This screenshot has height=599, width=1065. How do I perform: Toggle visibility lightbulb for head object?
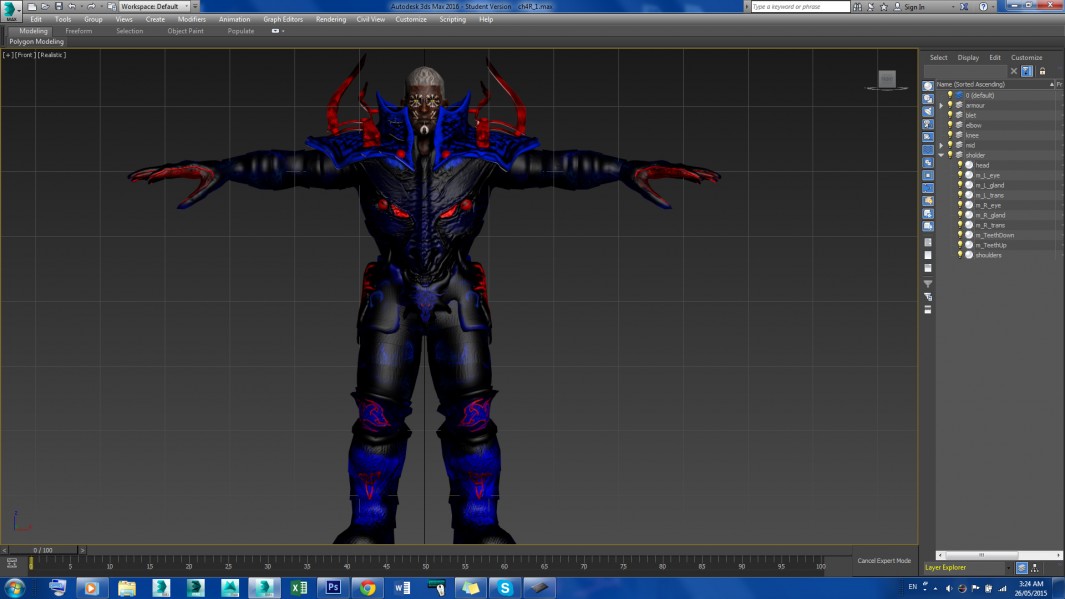(x=960, y=165)
